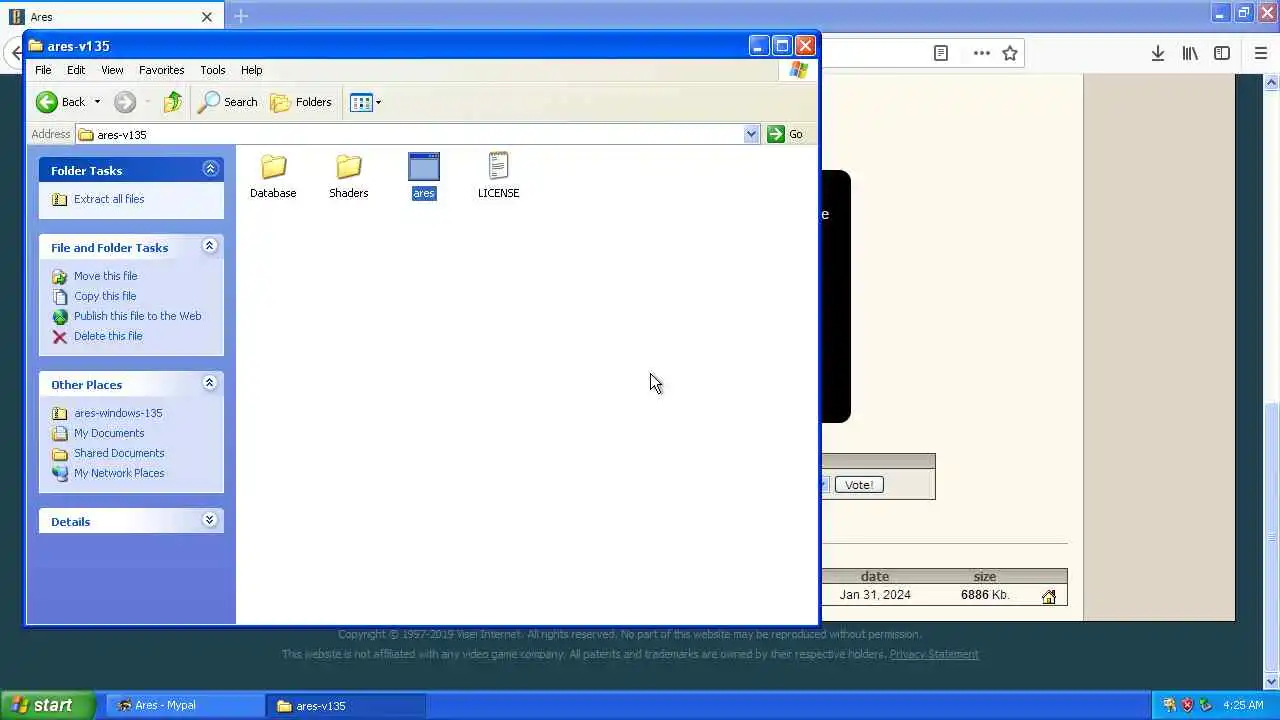The width and height of the screenshot is (1280, 720).
Task: Open My Documents link
Action: [108, 433]
